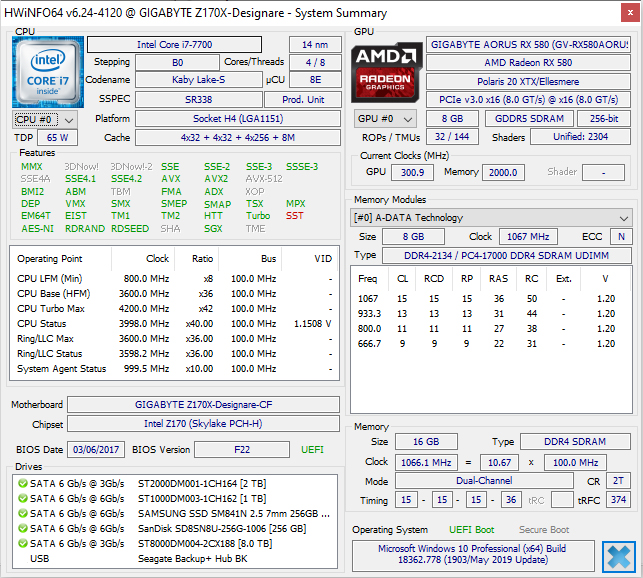
Task: Click the AES-NI feature label
Action: [37, 228]
